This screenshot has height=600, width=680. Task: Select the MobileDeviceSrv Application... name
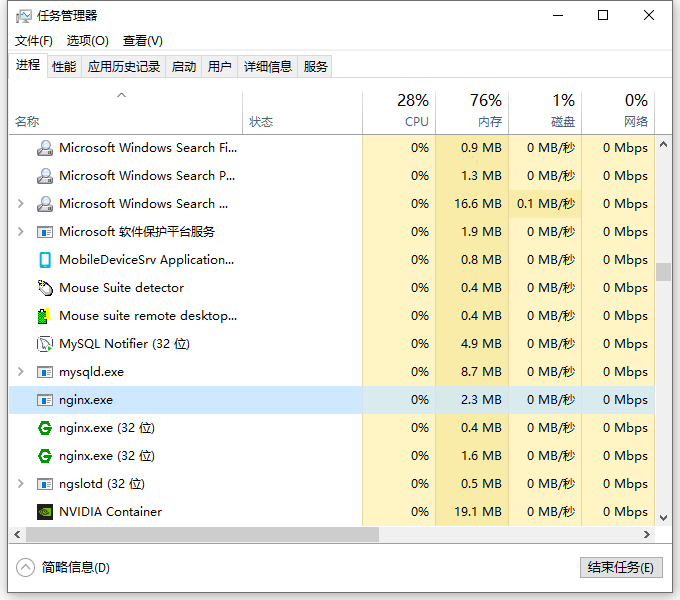pyautogui.click(x=147, y=260)
